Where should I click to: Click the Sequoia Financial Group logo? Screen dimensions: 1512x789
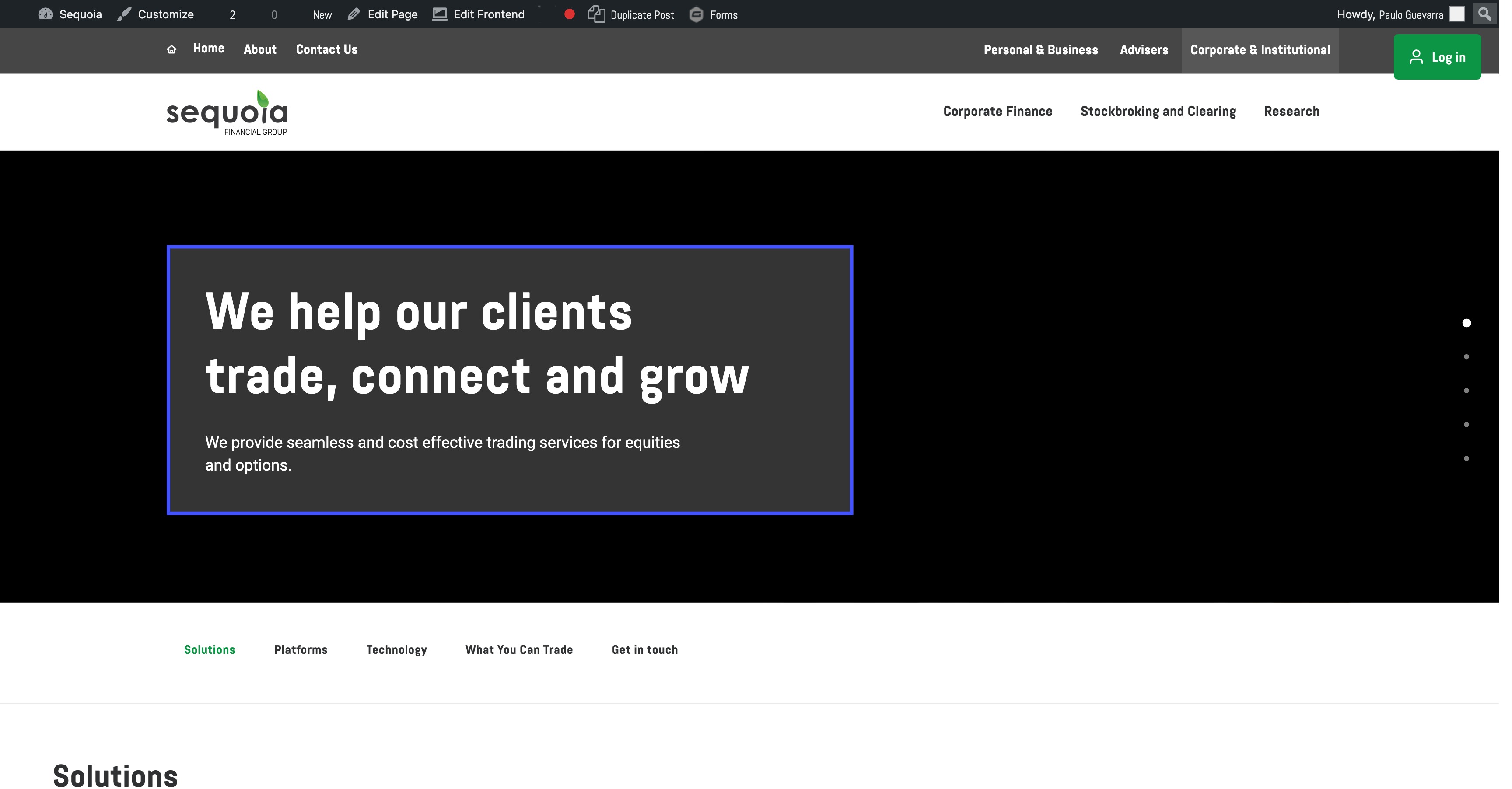227,113
